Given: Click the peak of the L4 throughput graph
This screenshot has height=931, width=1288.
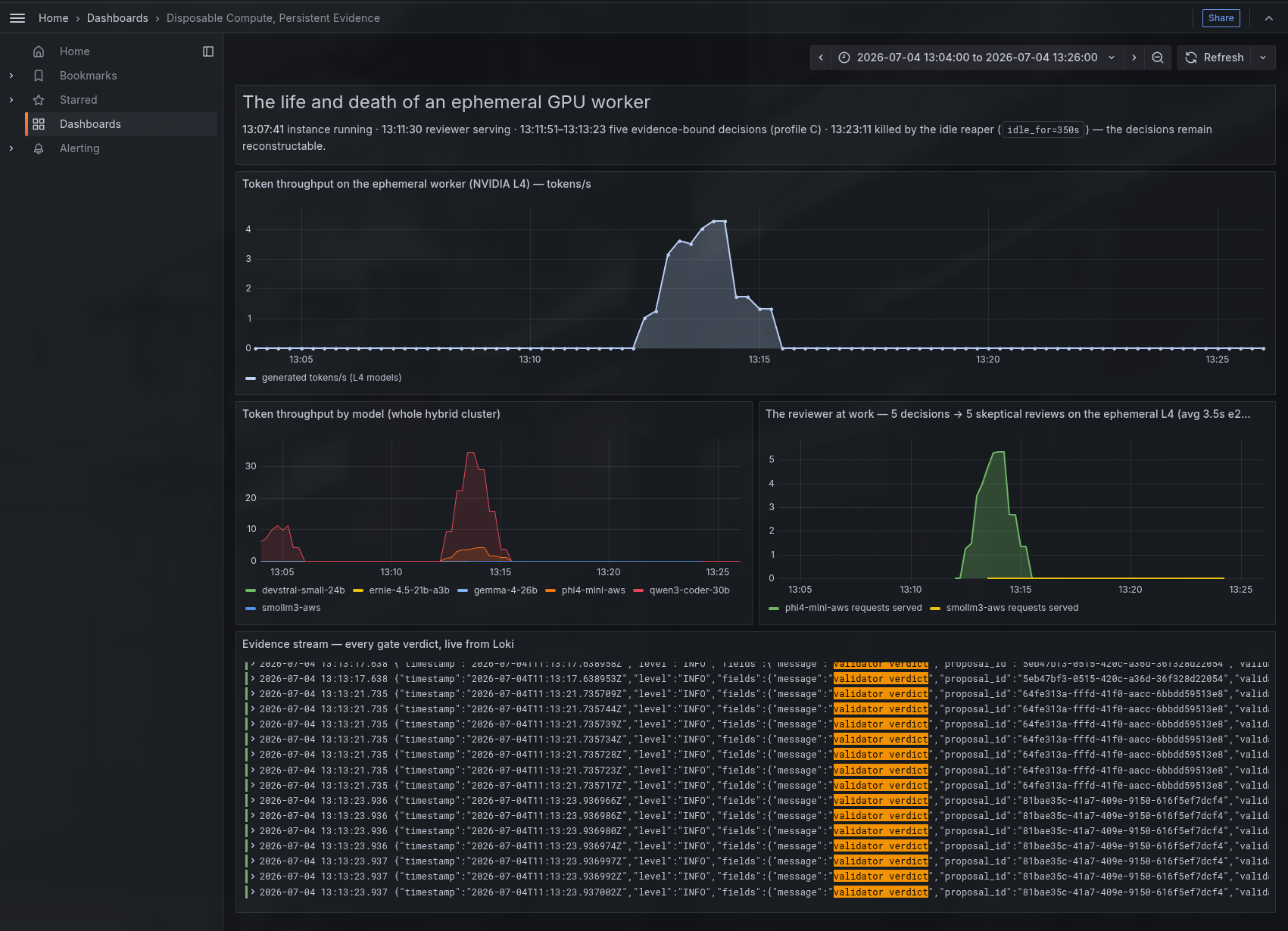Looking at the screenshot, I should [x=719, y=221].
